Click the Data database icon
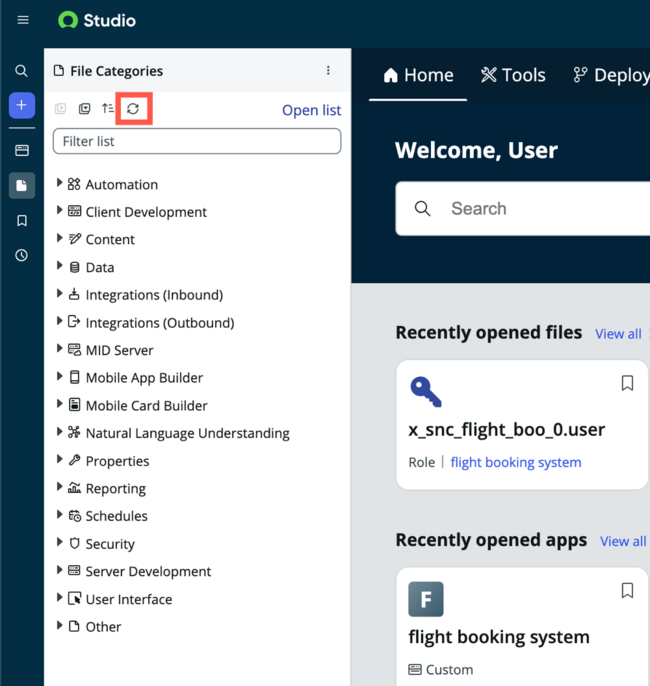Image resolution: width=650 pixels, height=686 pixels. click(x=74, y=267)
